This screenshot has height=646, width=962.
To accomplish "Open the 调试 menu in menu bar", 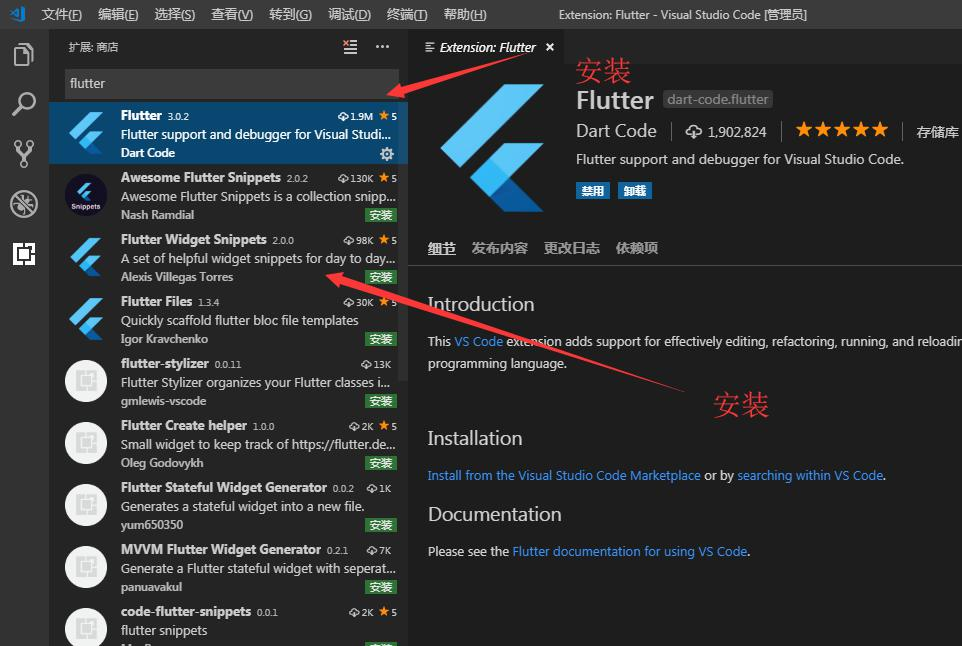I will pos(349,15).
